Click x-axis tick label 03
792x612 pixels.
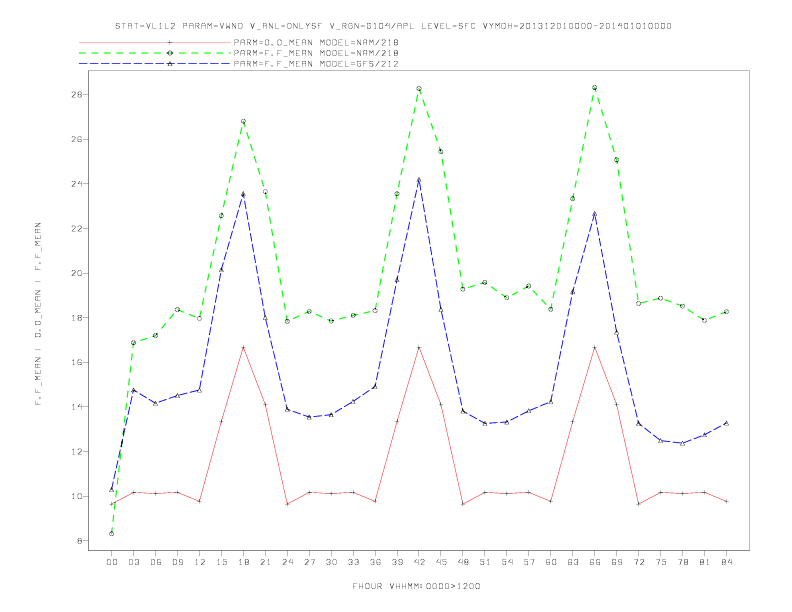pyautogui.click(x=133, y=562)
